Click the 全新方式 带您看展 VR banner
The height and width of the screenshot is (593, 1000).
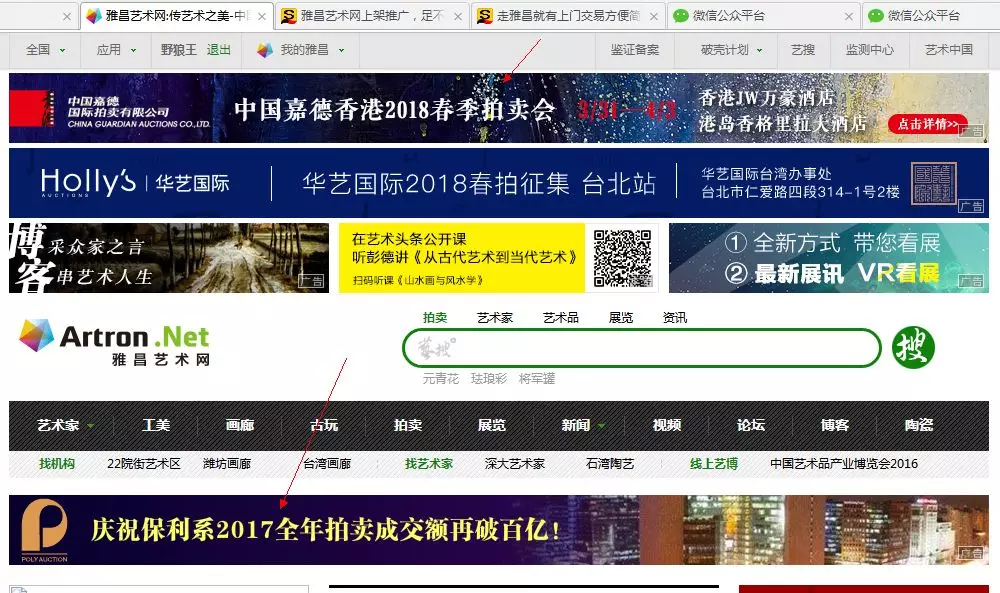[x=829, y=258]
